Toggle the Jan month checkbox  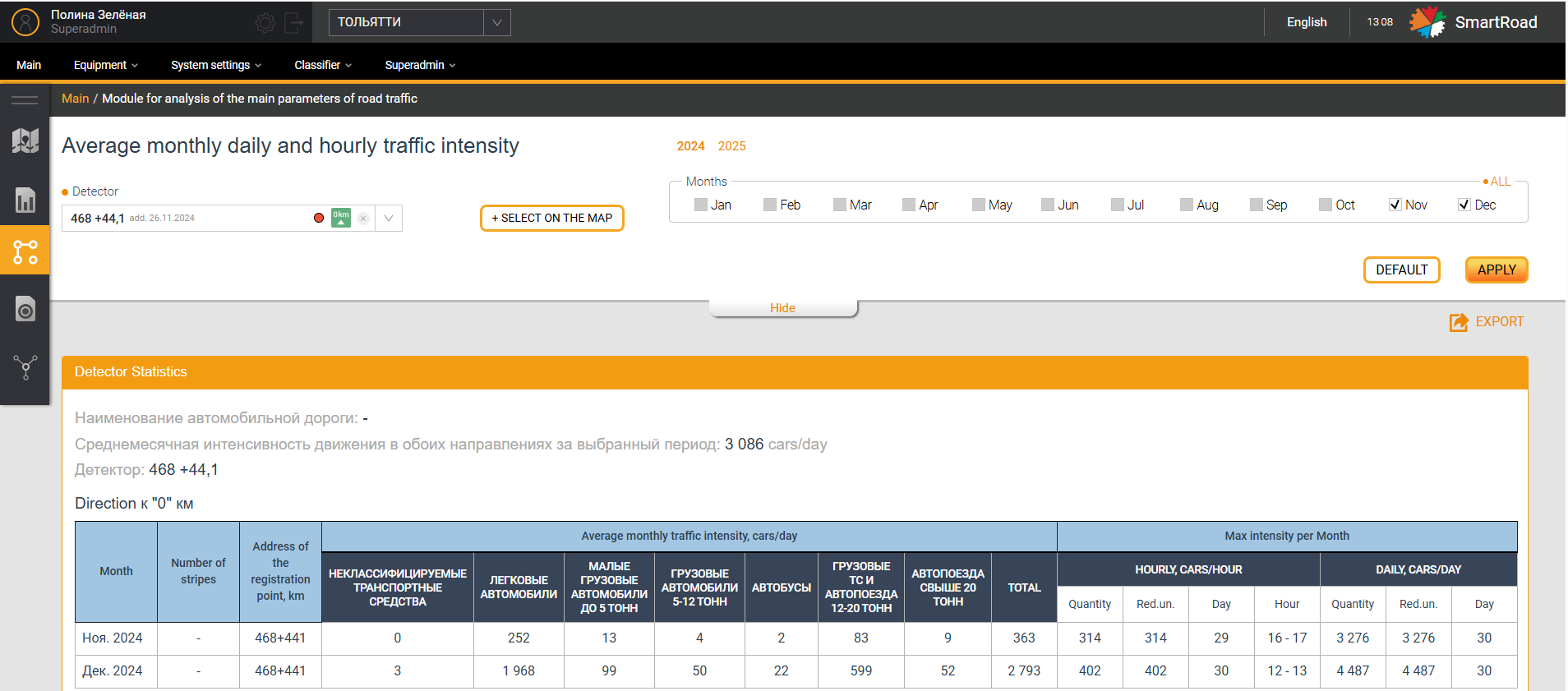pos(701,205)
